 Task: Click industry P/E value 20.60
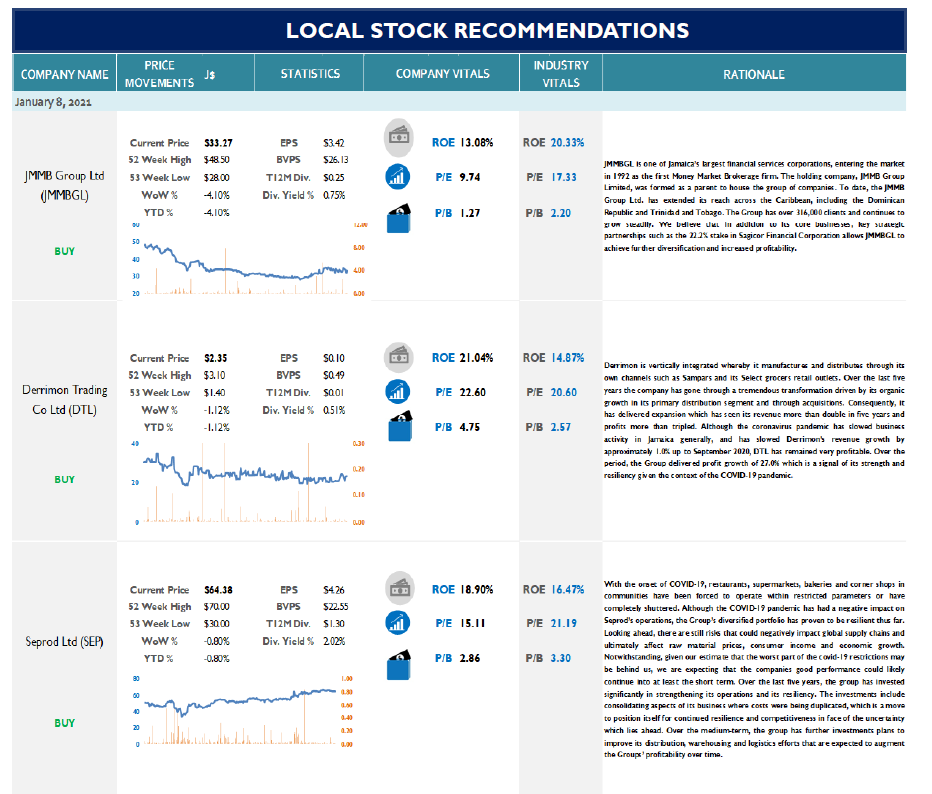563,392
